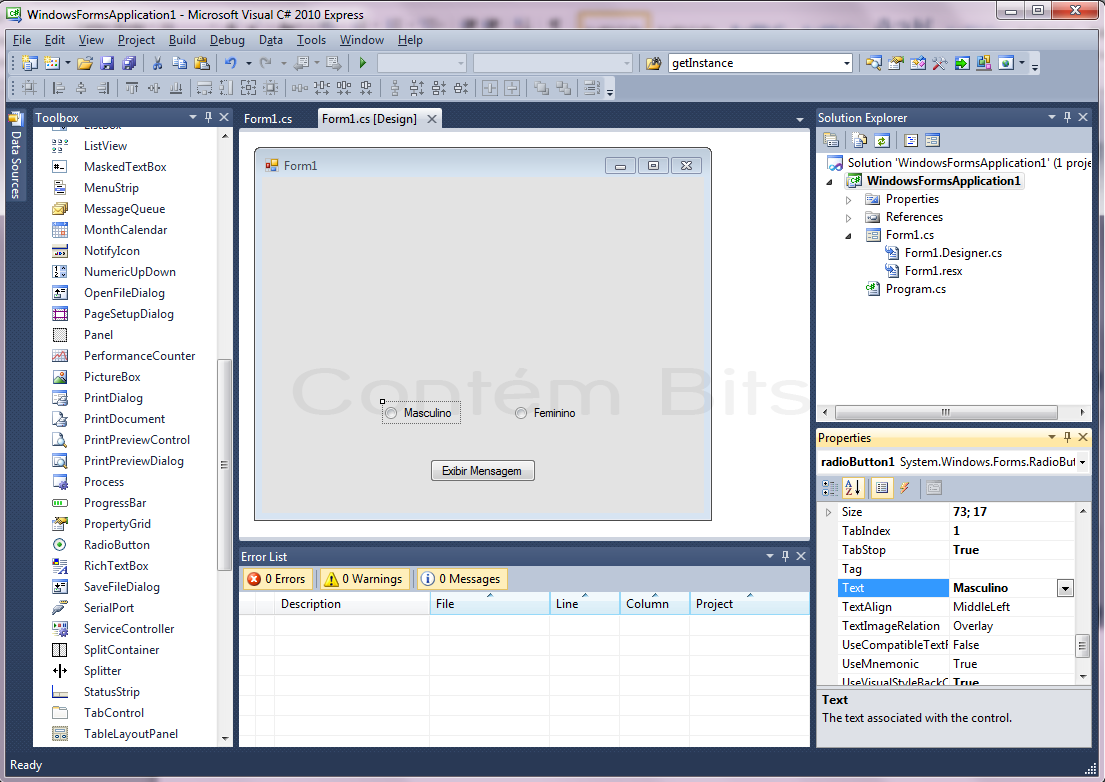Open the Project menu

136,40
